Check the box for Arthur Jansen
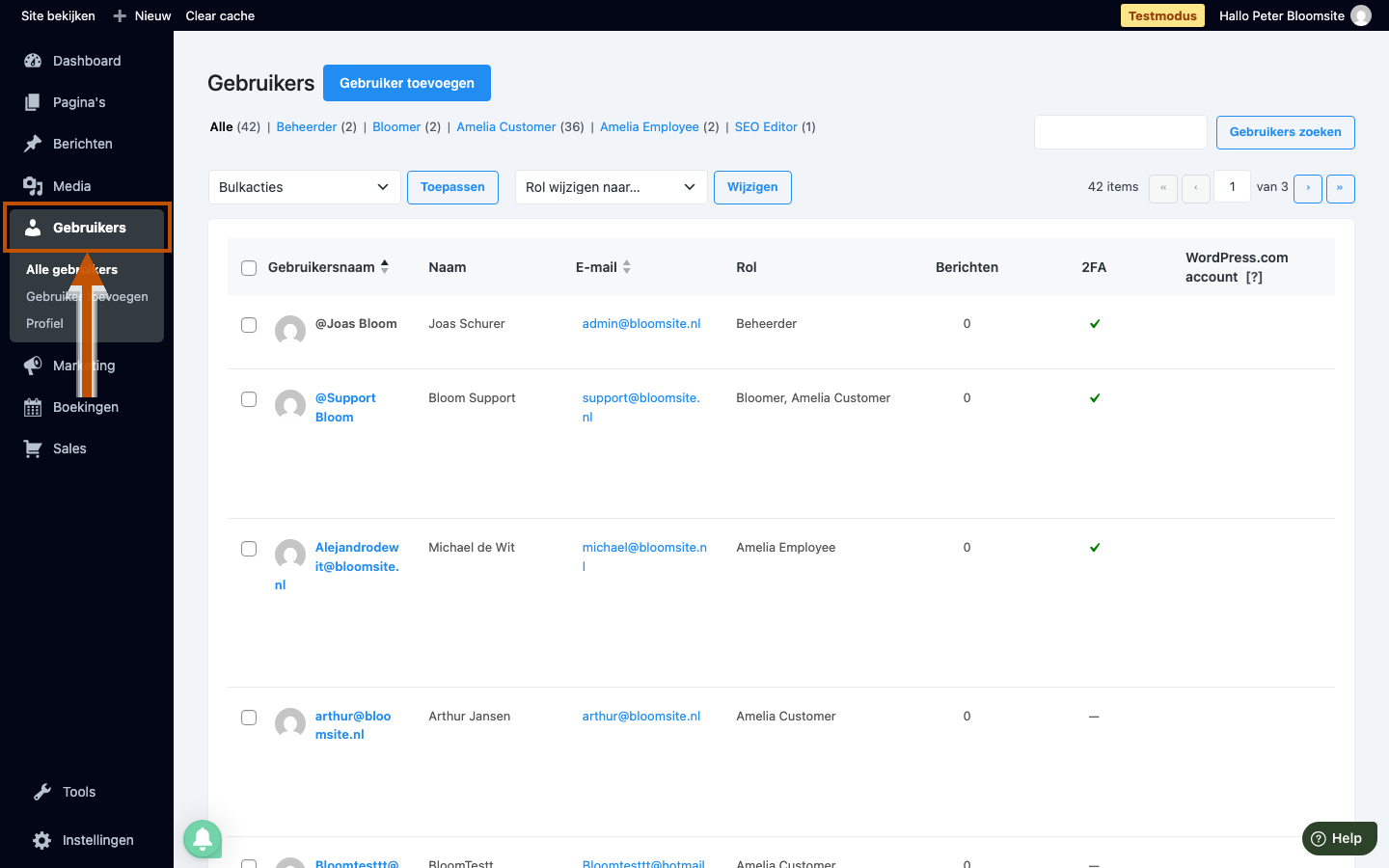This screenshot has height=868, width=1389. (x=249, y=718)
